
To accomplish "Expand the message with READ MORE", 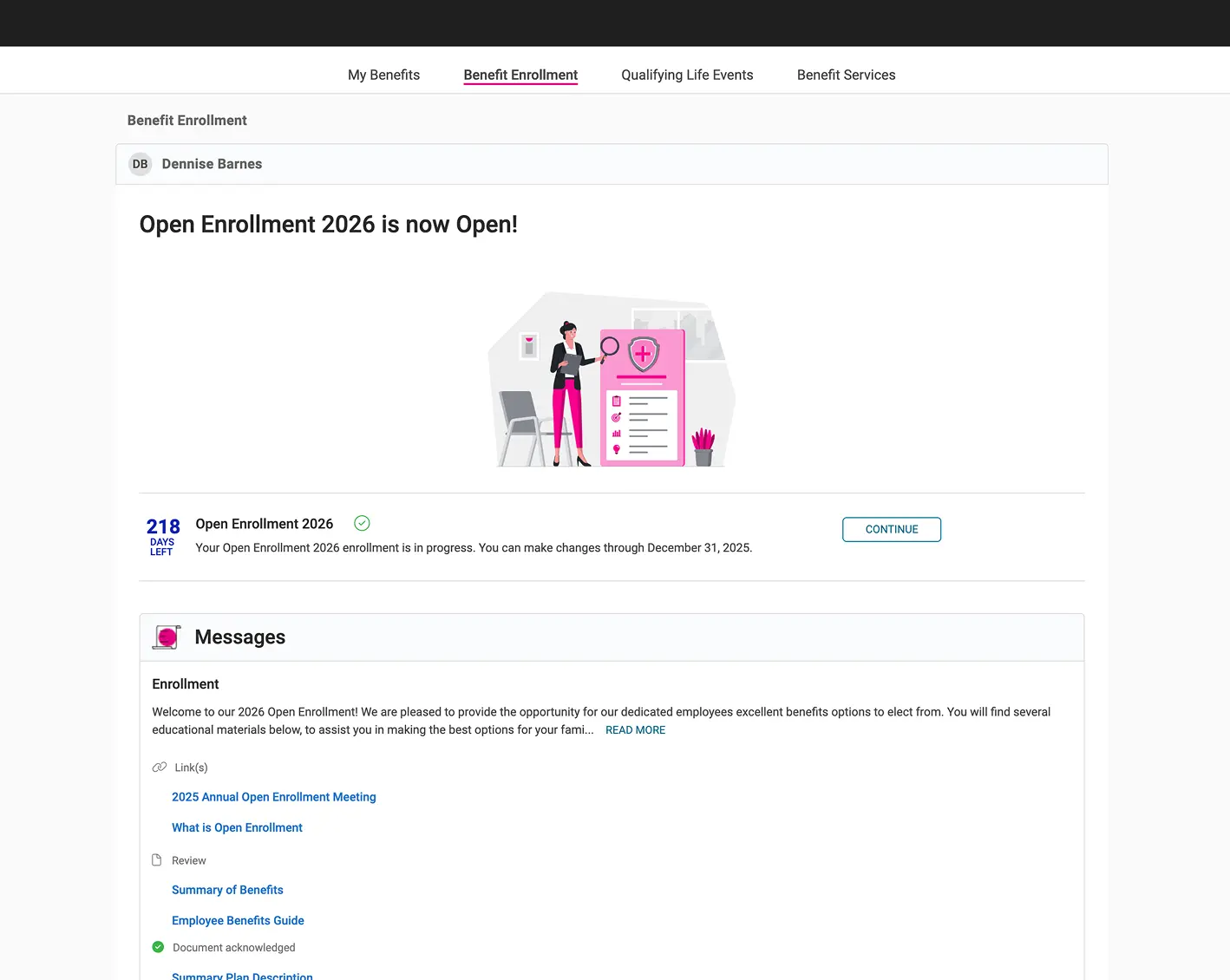I will coord(635,729).
